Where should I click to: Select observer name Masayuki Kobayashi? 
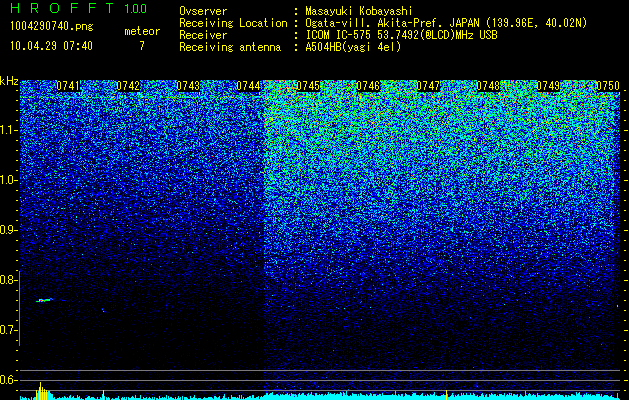pyautogui.click(x=359, y=11)
